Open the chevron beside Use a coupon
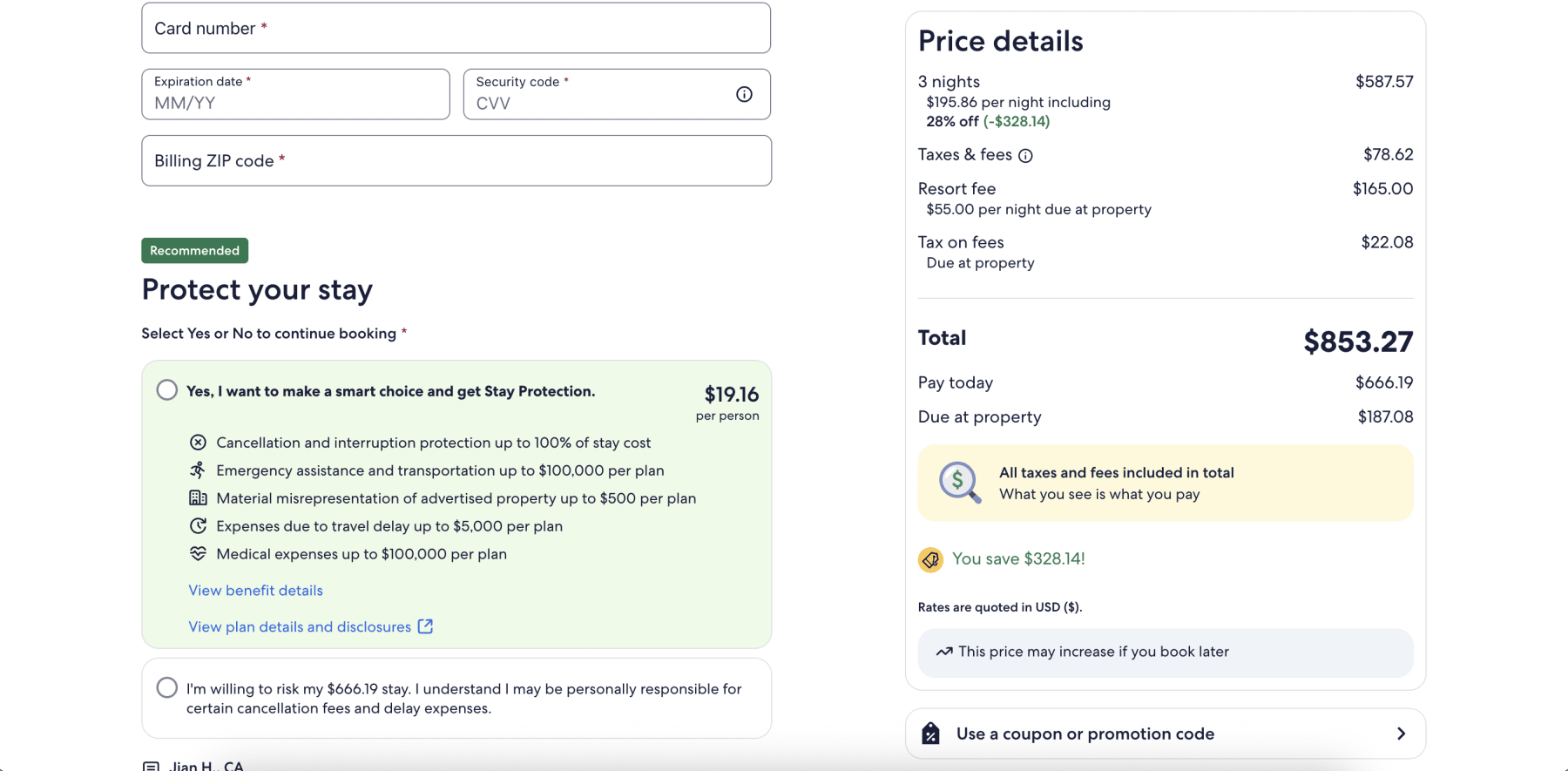1568x771 pixels. click(1402, 733)
